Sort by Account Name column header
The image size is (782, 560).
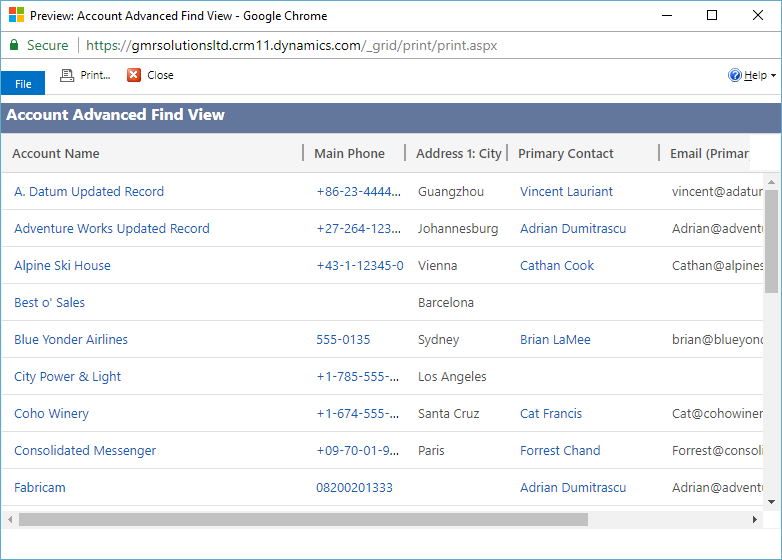(x=55, y=154)
